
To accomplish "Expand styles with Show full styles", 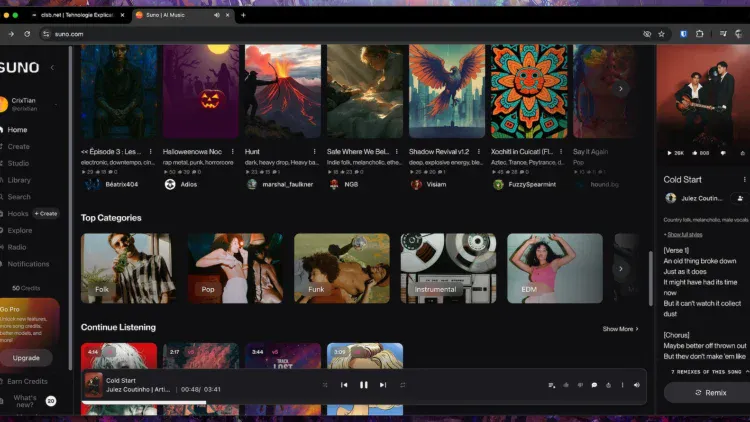I will pos(686,234).
